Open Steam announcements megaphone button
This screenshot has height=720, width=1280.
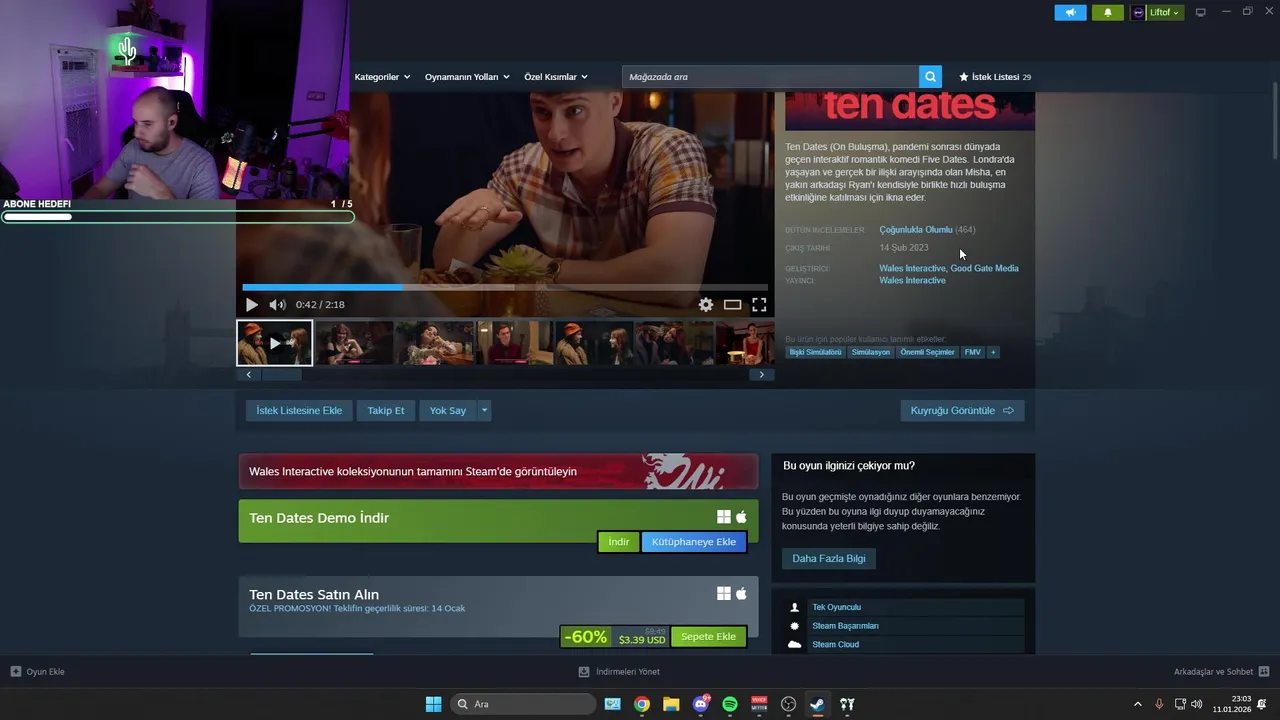pyautogui.click(x=1070, y=12)
